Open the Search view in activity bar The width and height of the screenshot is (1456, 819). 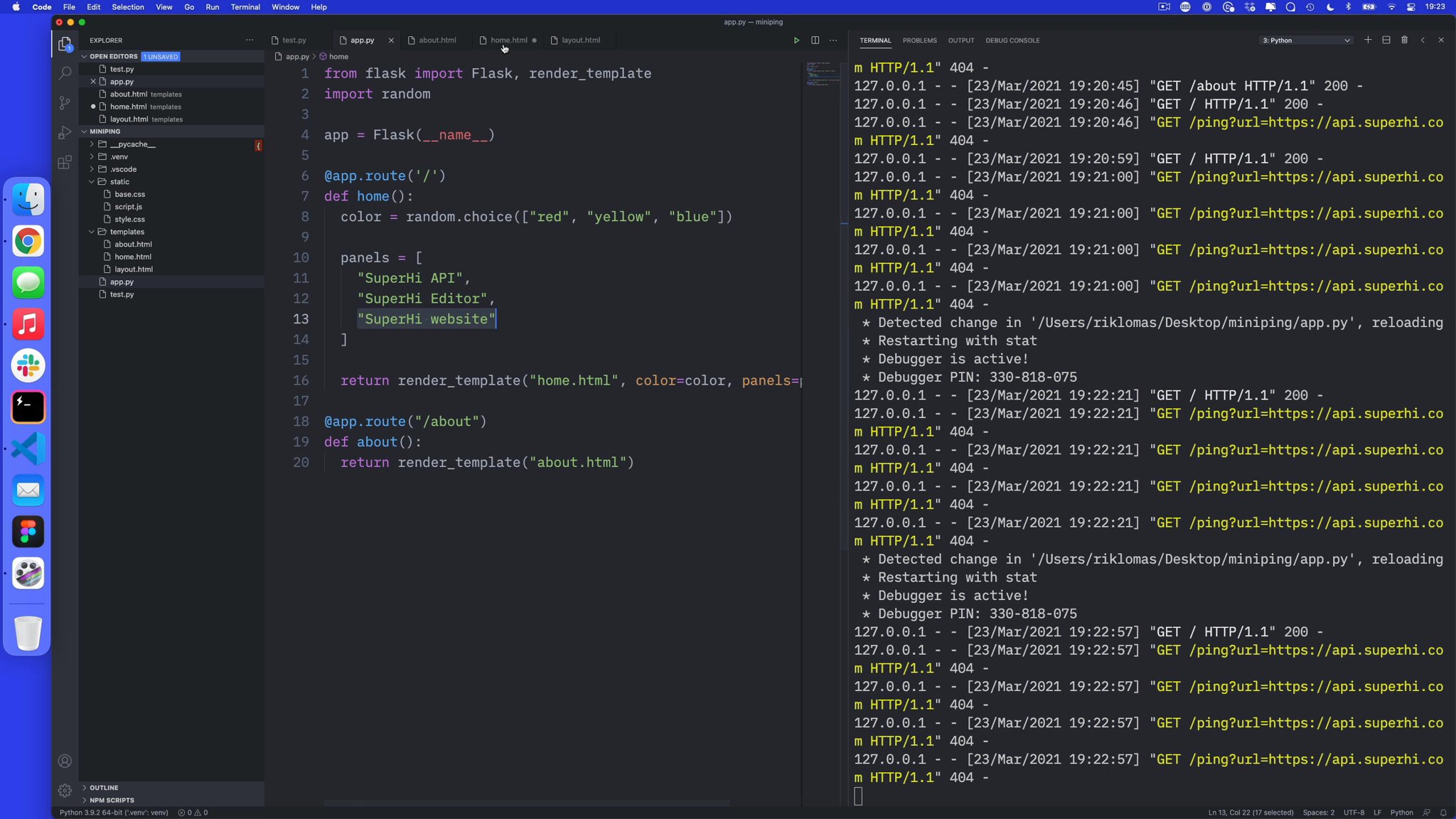(x=65, y=73)
